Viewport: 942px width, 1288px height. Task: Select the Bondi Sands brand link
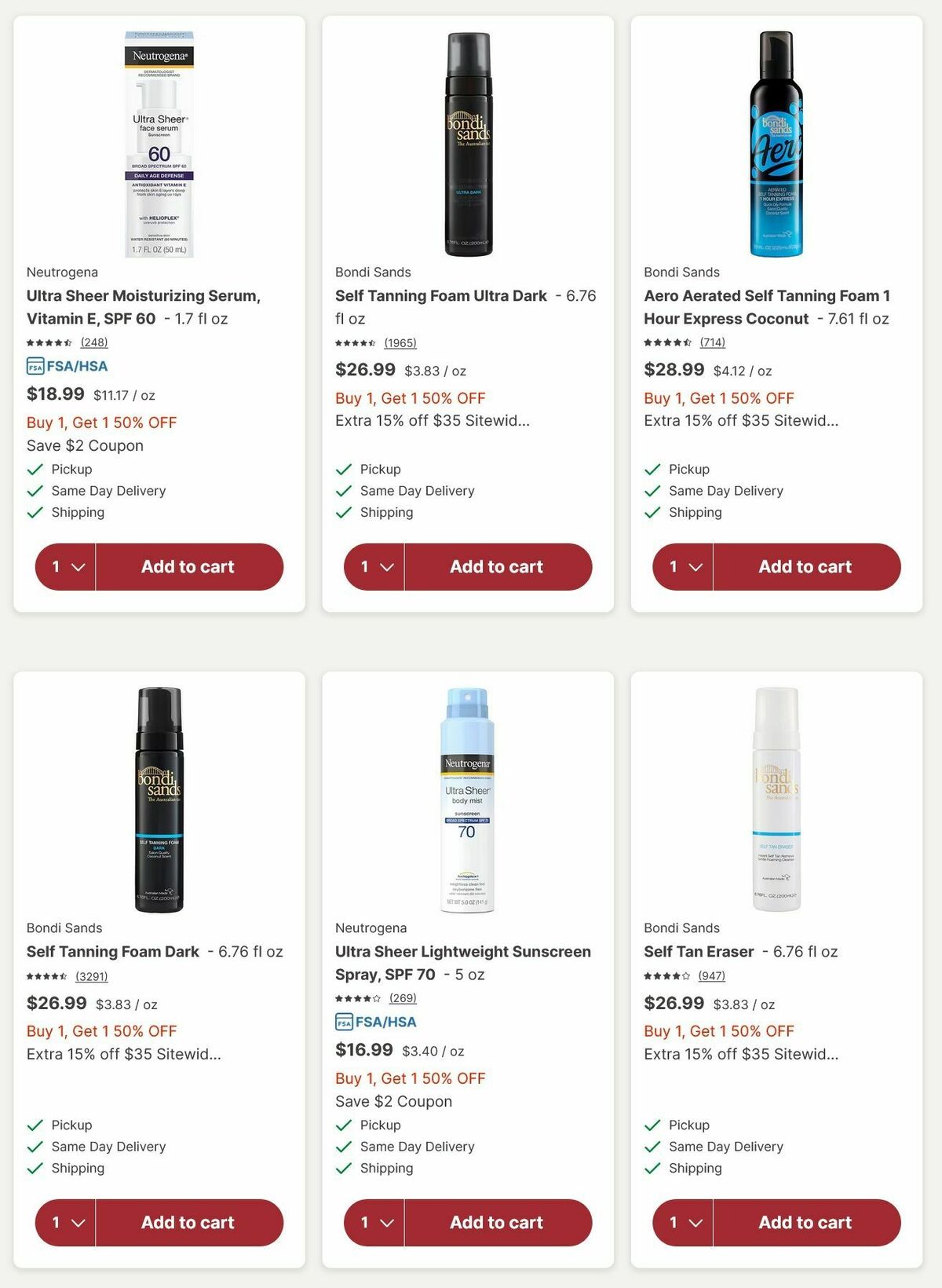372,272
